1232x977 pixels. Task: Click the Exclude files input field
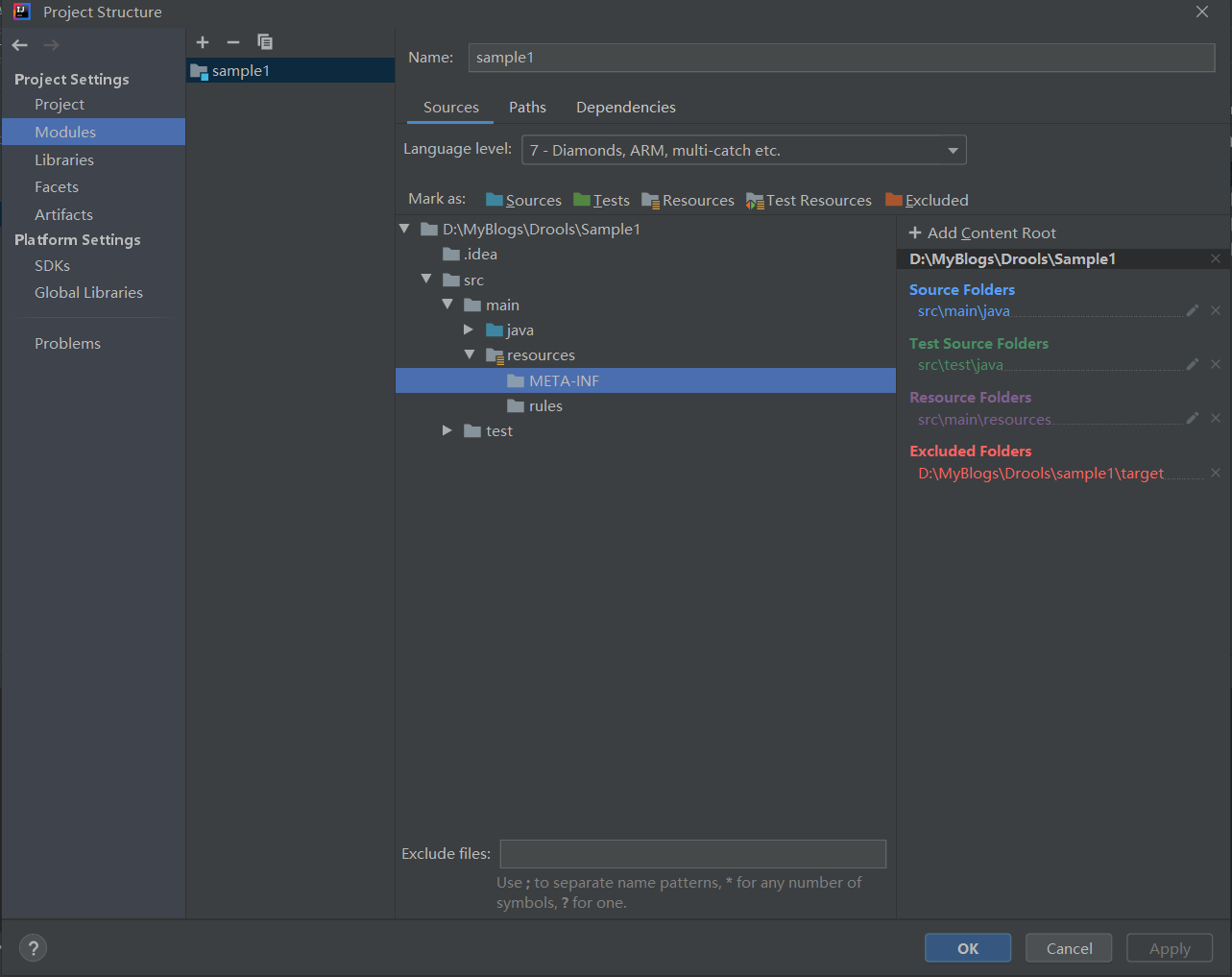pyautogui.click(x=692, y=854)
